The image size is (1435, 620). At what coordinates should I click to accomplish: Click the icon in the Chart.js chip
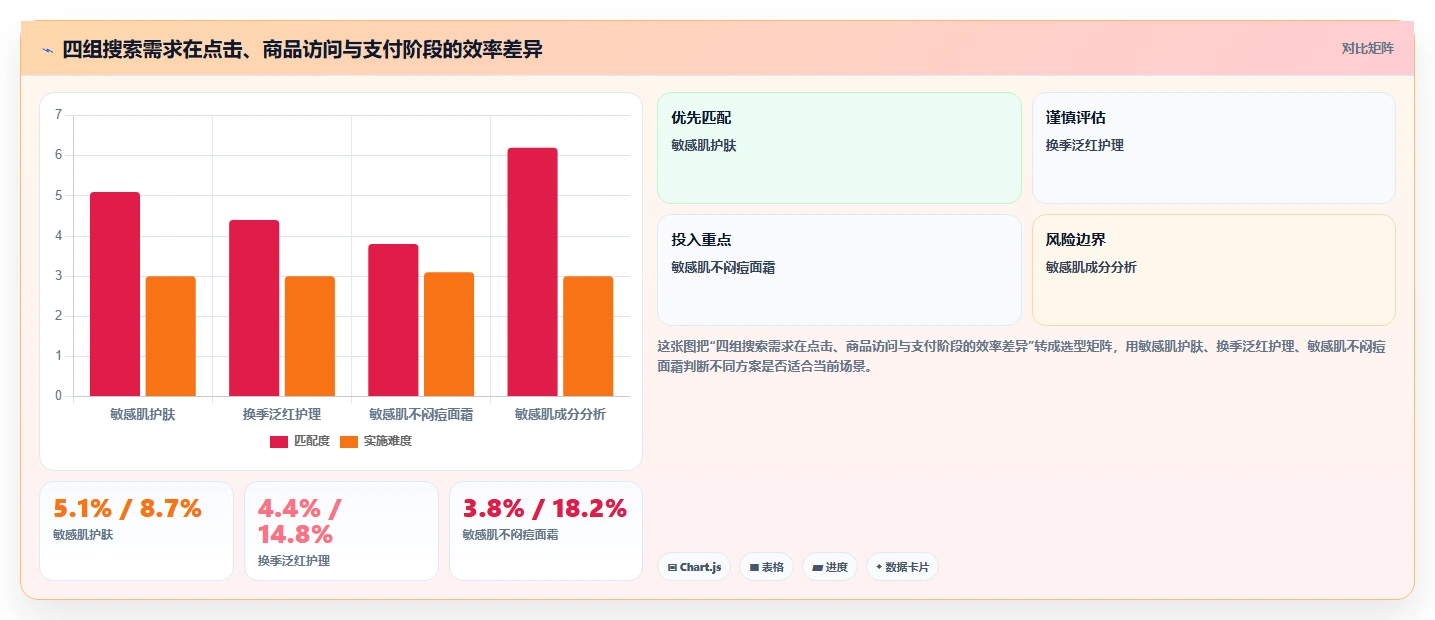(x=672, y=567)
